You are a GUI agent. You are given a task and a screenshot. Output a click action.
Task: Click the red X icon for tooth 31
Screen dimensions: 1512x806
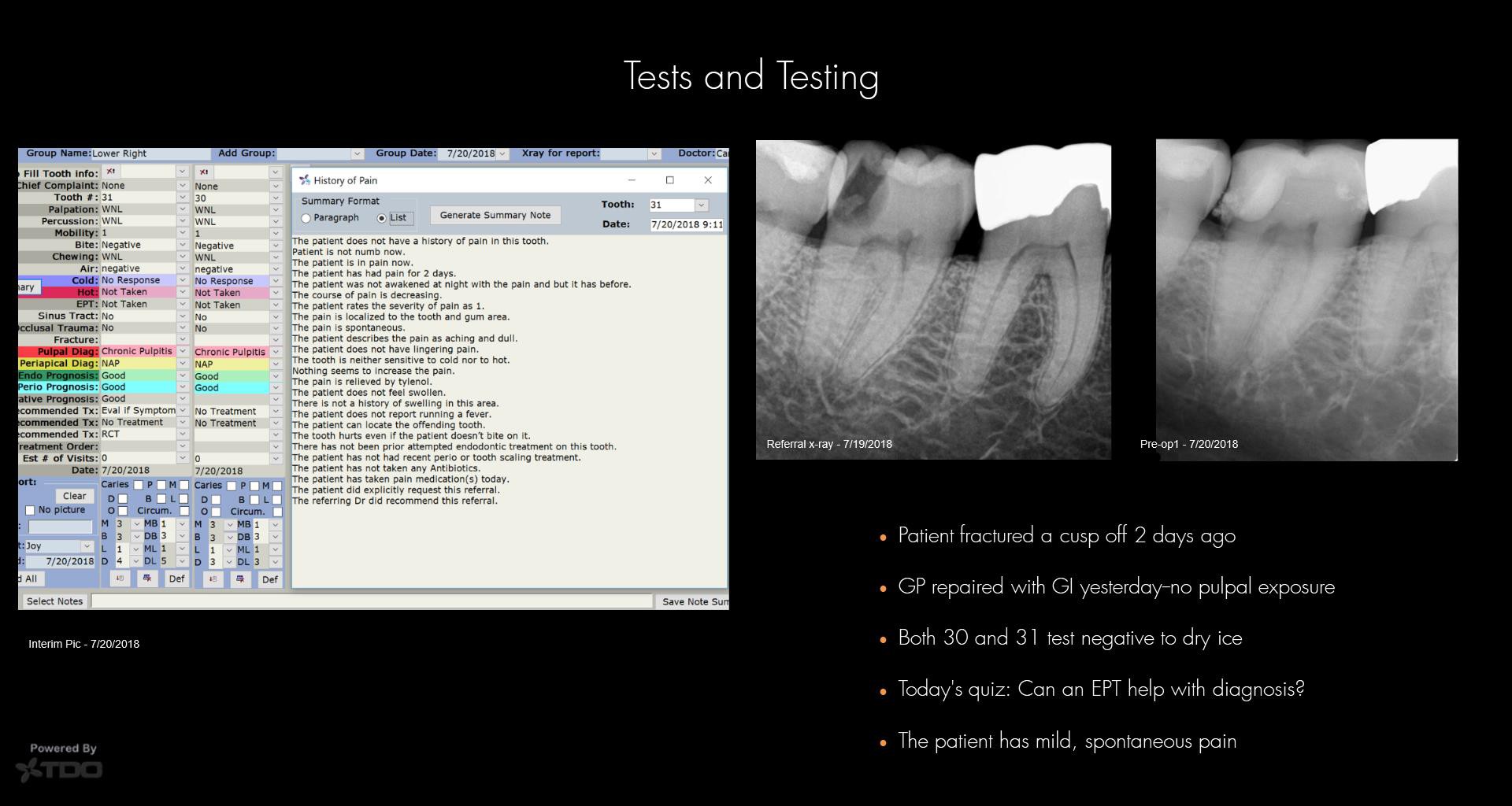tap(111, 172)
